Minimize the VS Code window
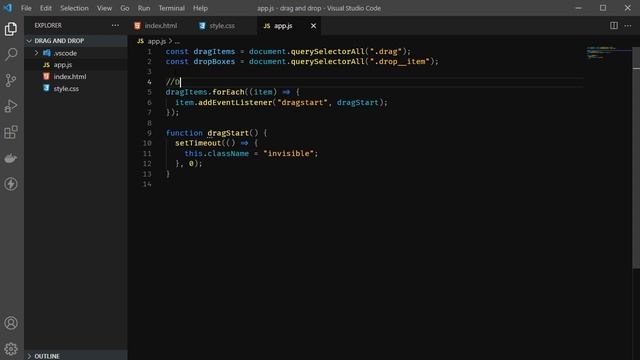Viewport: 640px width, 360px height. (x=578, y=8)
